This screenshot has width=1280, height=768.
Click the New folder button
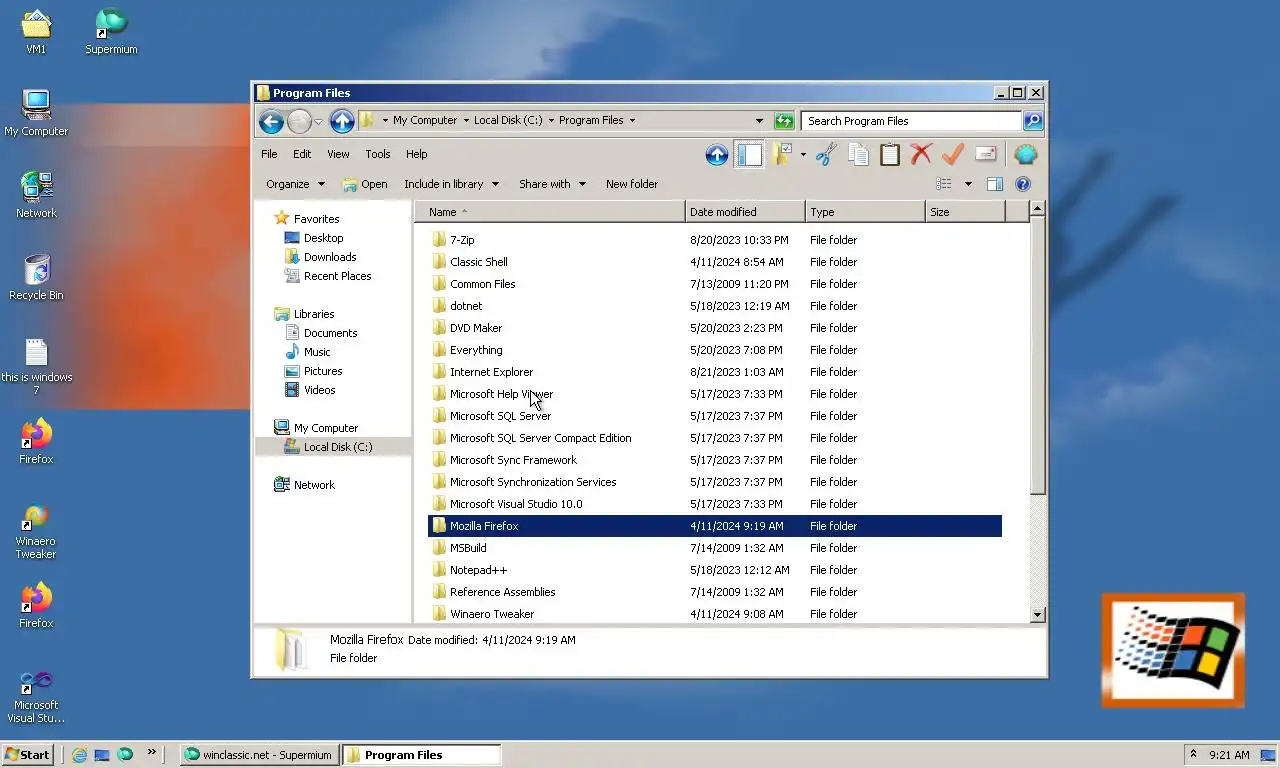(x=632, y=184)
